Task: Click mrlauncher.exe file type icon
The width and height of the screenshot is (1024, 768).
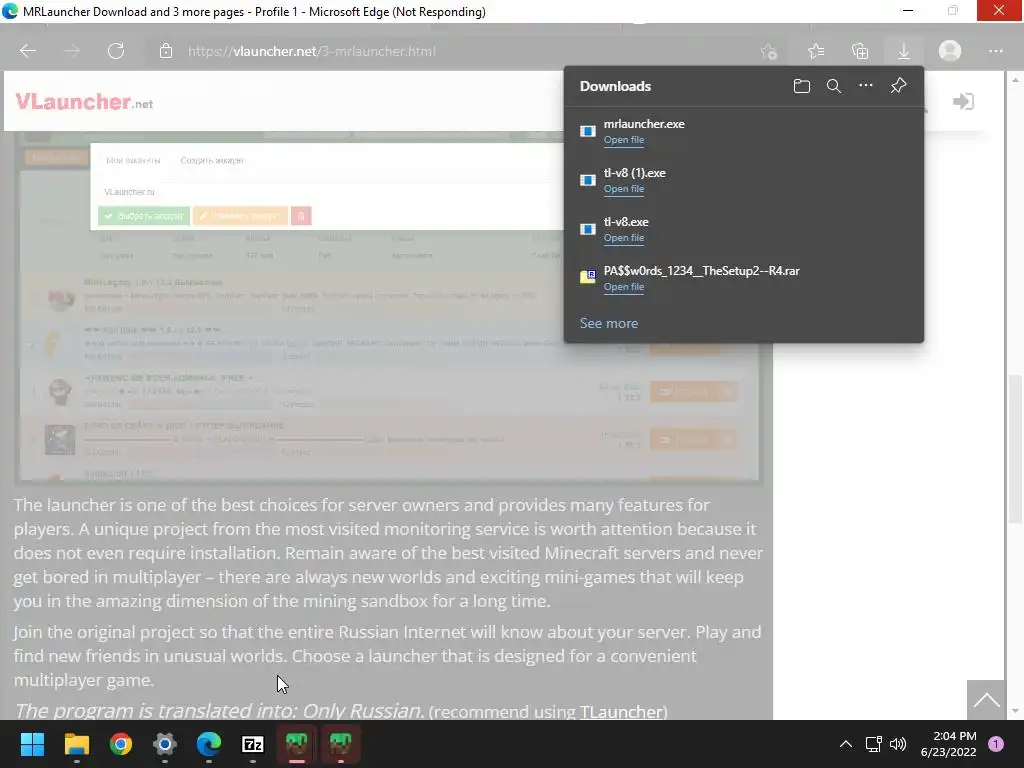Action: pos(588,131)
